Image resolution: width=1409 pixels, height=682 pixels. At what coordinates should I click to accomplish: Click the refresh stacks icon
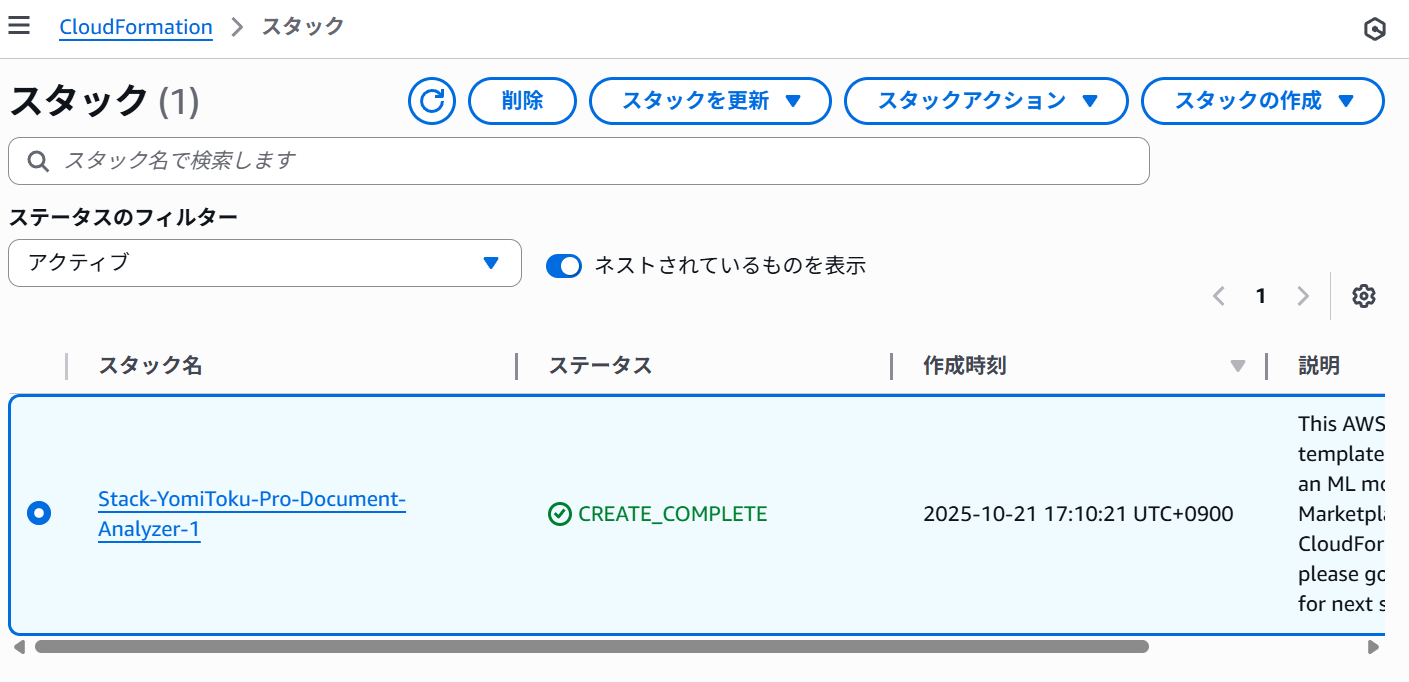click(431, 101)
